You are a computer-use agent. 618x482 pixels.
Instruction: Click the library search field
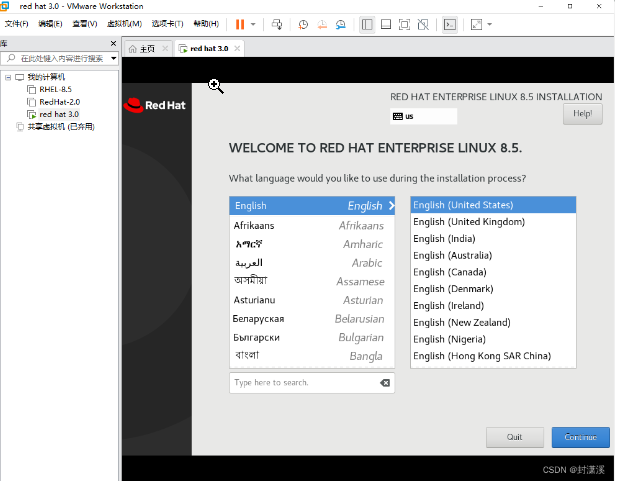click(x=58, y=58)
